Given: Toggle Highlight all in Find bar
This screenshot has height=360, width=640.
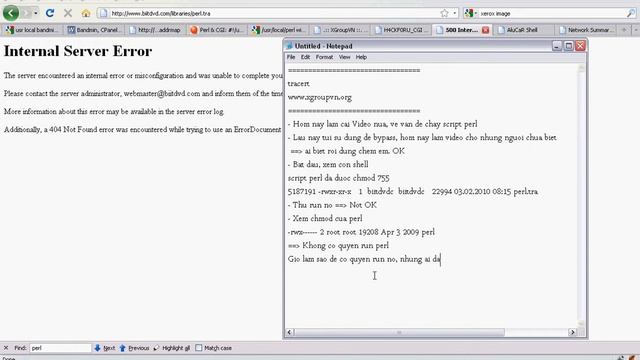Looking at the screenshot, I should click(x=171, y=348).
